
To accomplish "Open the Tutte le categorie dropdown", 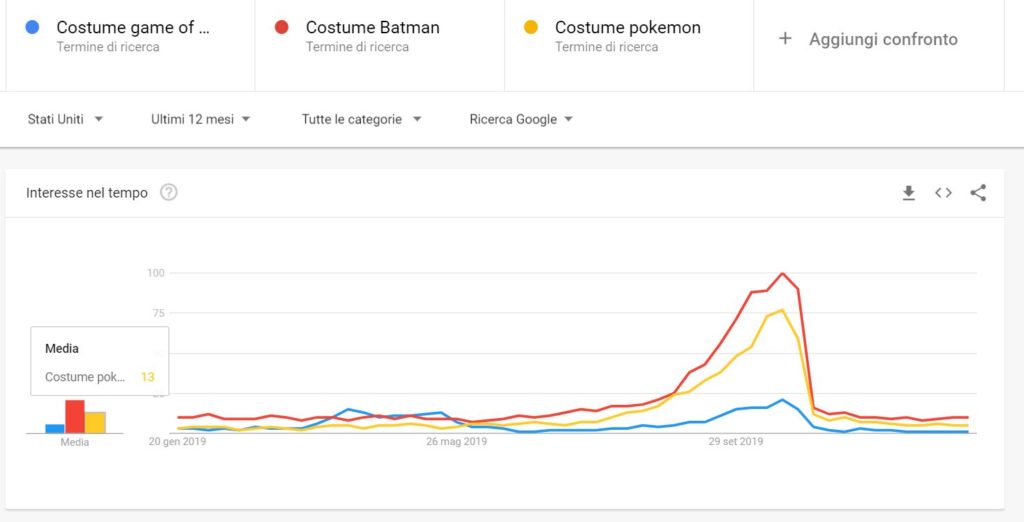I will 361,119.
